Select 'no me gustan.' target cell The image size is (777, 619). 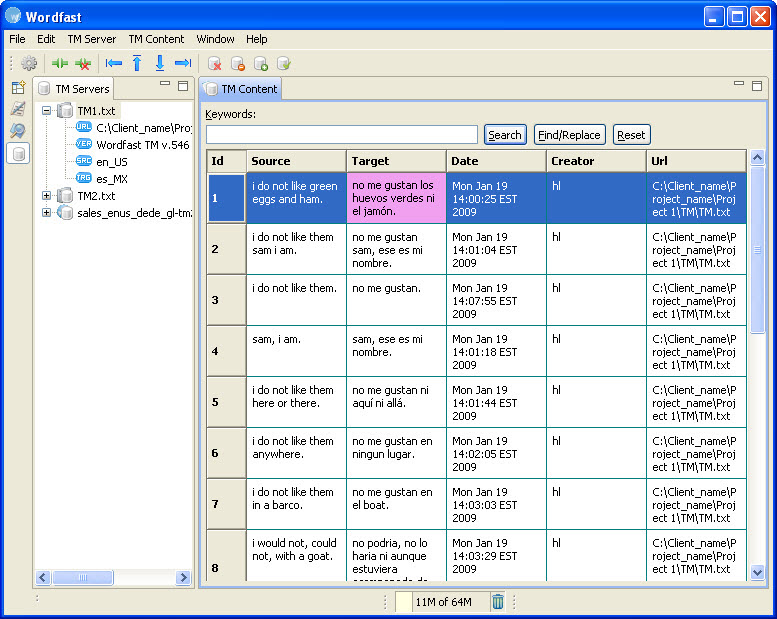[x=396, y=300]
